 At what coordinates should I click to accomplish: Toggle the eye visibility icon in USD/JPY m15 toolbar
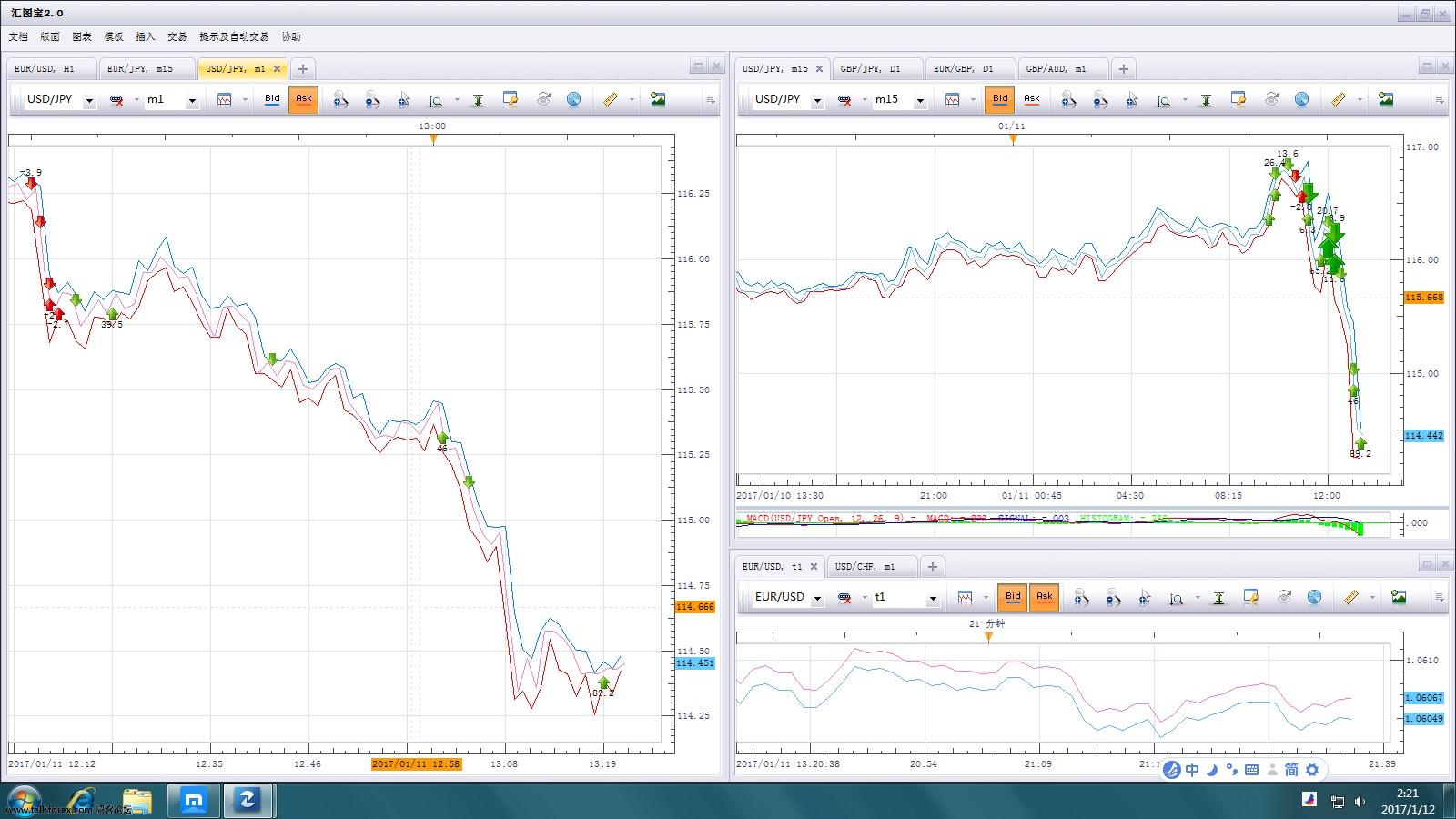pos(1271,99)
